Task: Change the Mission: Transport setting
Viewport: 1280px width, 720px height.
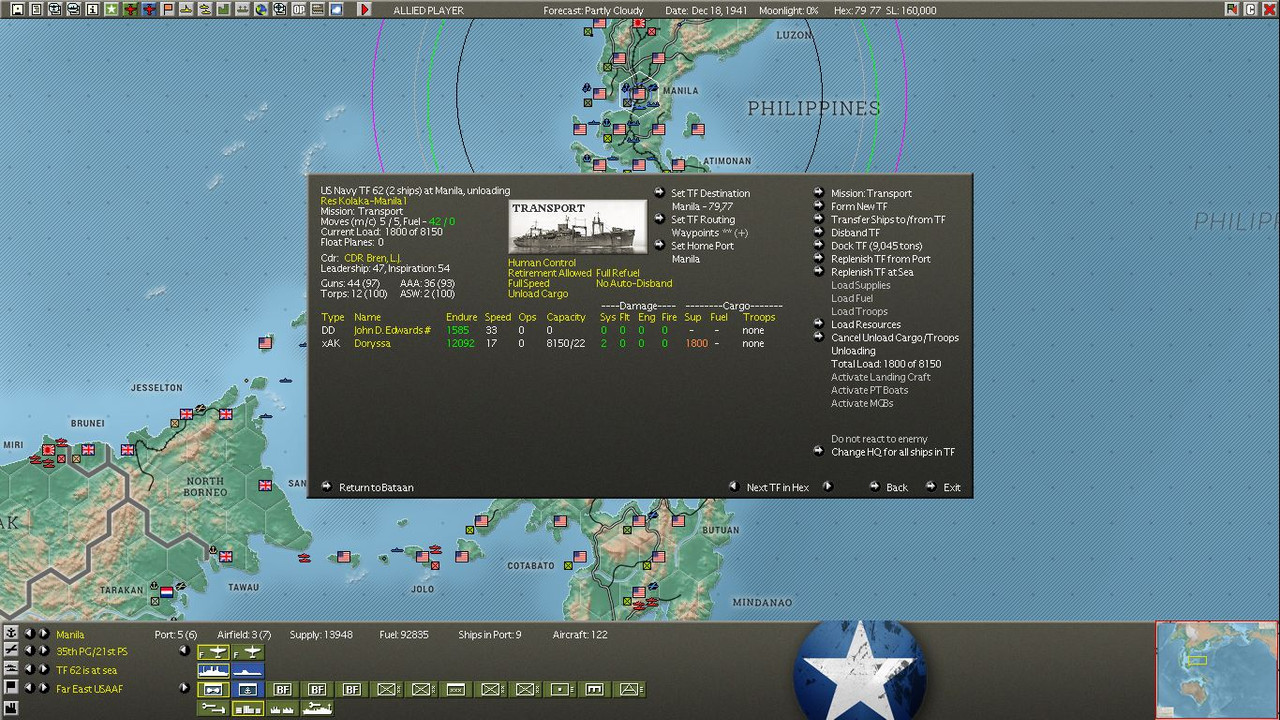Action: tap(871, 193)
